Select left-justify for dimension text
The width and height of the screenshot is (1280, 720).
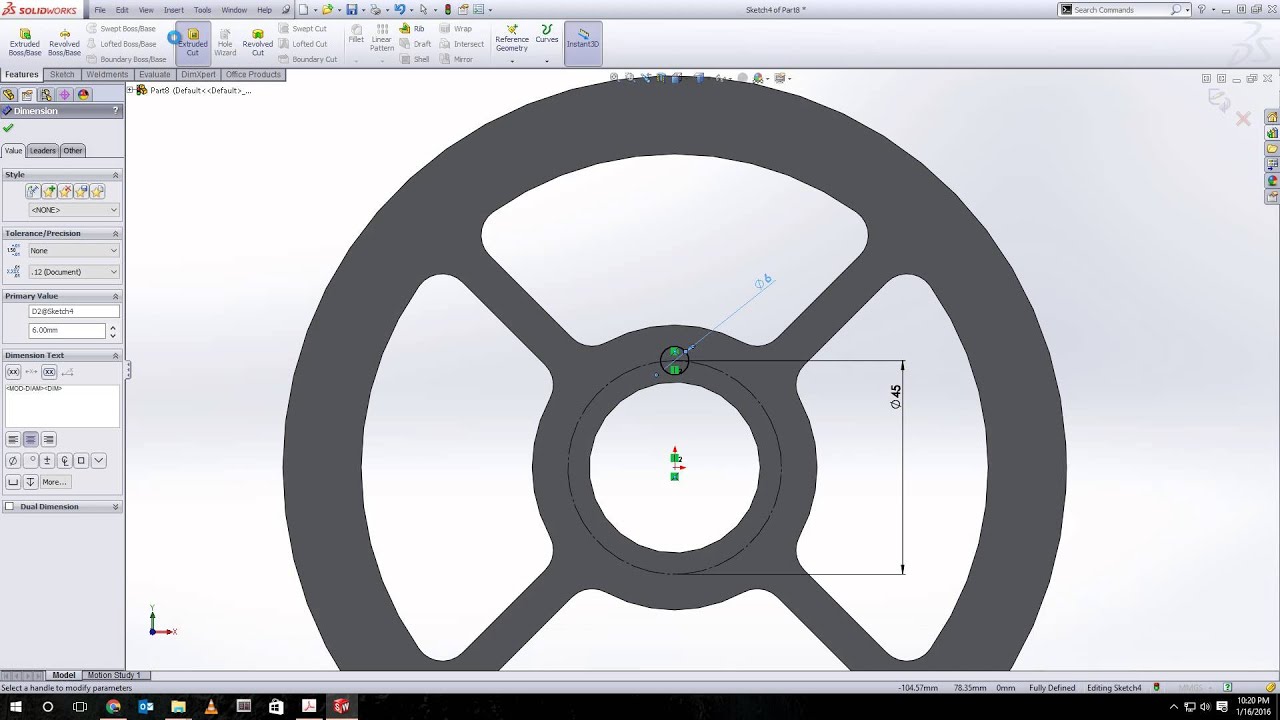coord(13,439)
